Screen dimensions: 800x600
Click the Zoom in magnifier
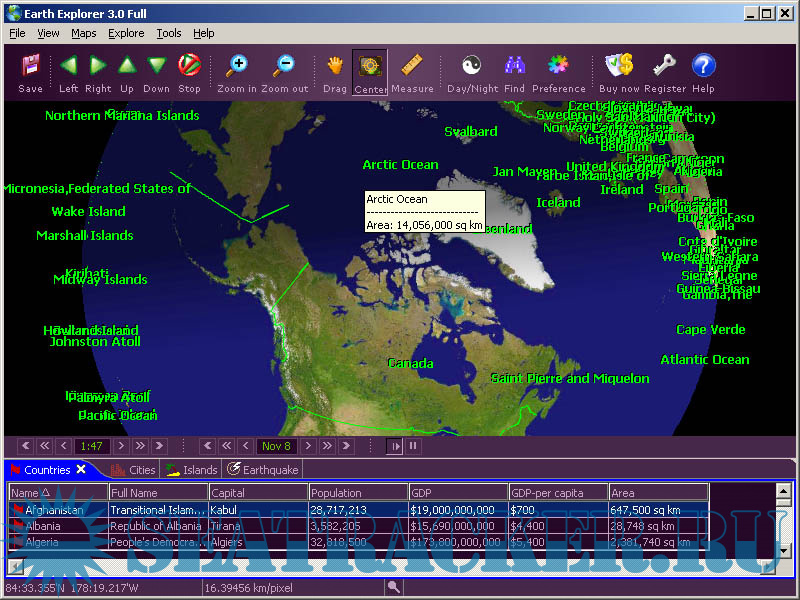237,67
